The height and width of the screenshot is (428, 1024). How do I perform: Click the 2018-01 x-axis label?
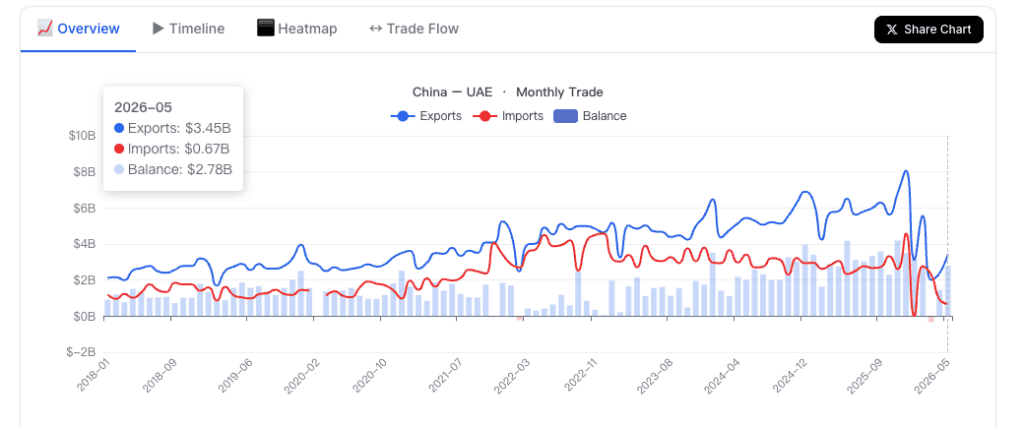pos(91,373)
